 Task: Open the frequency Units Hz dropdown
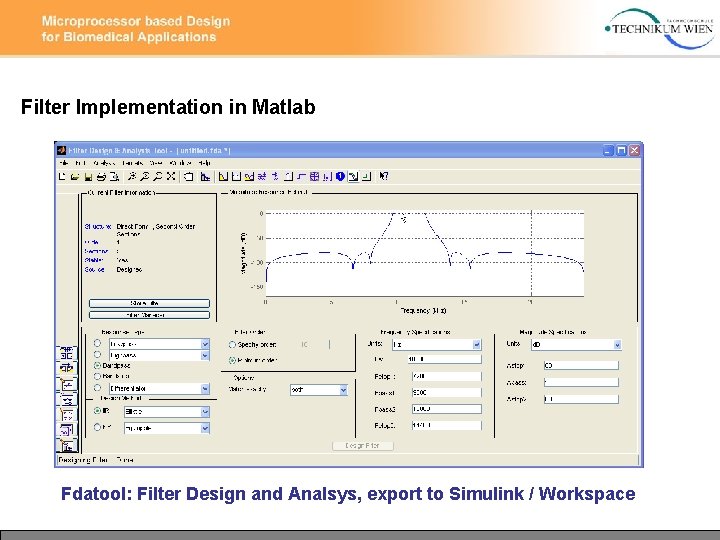coord(476,344)
